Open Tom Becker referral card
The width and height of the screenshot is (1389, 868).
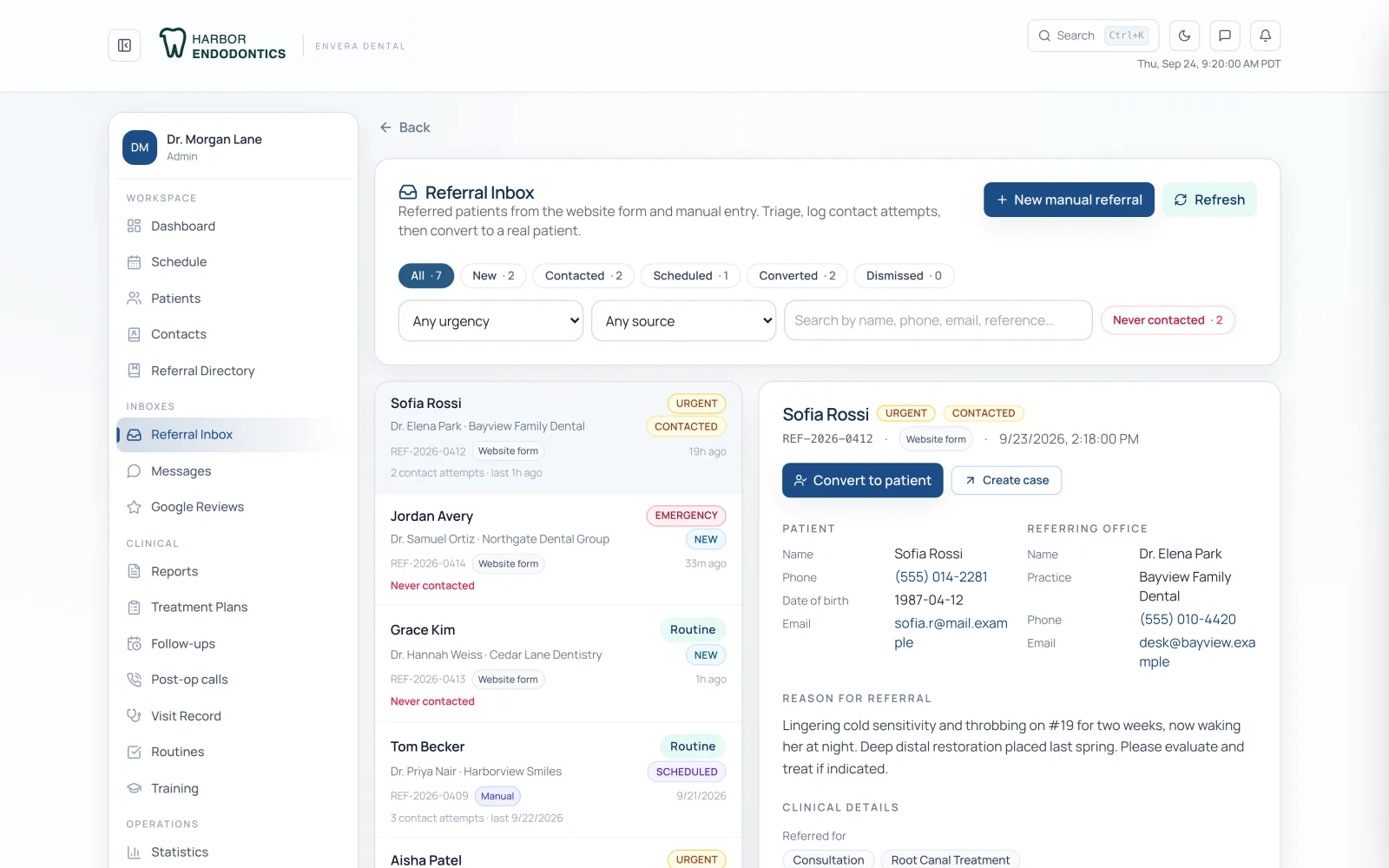pos(558,780)
